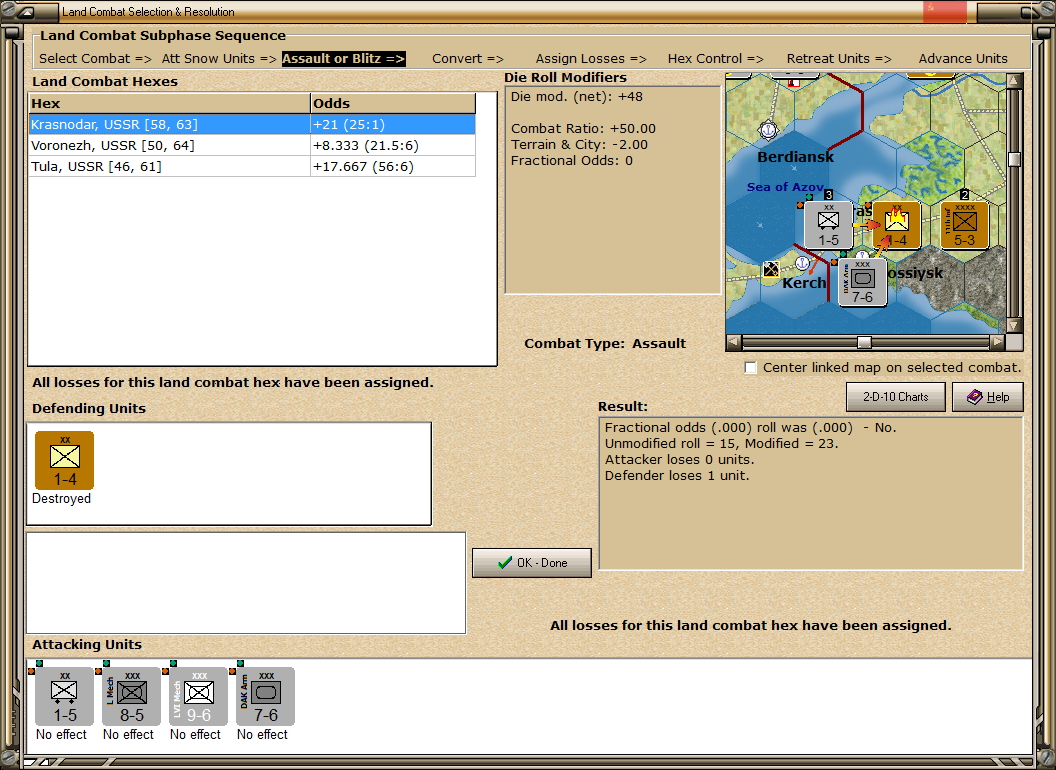Click the Hex column header
The height and width of the screenshot is (770, 1056).
169,103
